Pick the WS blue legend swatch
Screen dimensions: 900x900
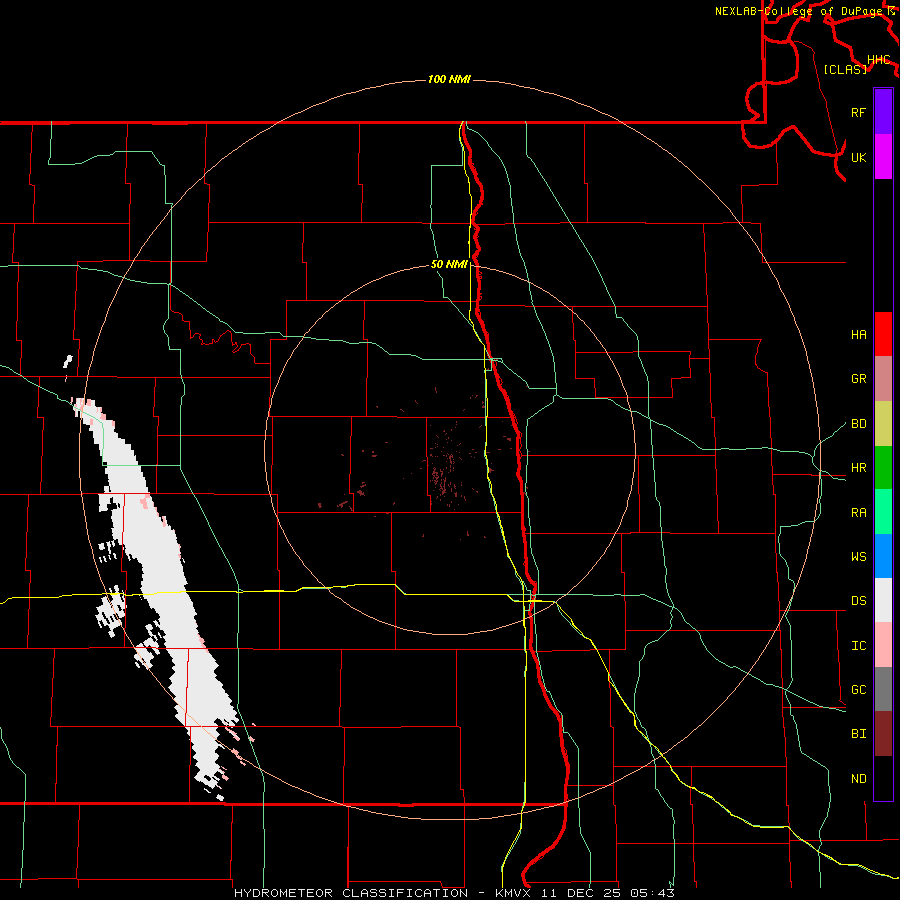click(883, 556)
